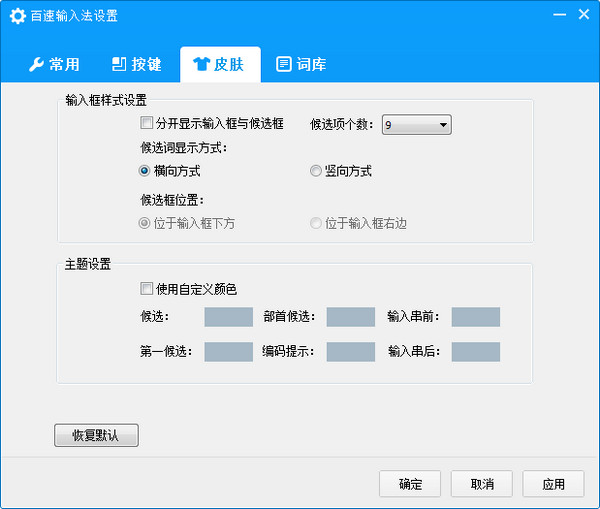The height and width of the screenshot is (509, 600).
Task: Open the 词库 tab
Action: pyautogui.click(x=301, y=65)
